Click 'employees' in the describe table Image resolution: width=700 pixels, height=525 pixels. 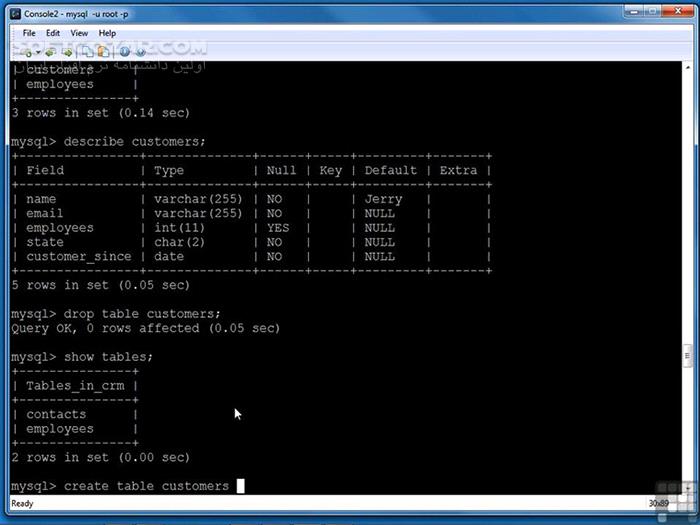pyautogui.click(x=60, y=228)
